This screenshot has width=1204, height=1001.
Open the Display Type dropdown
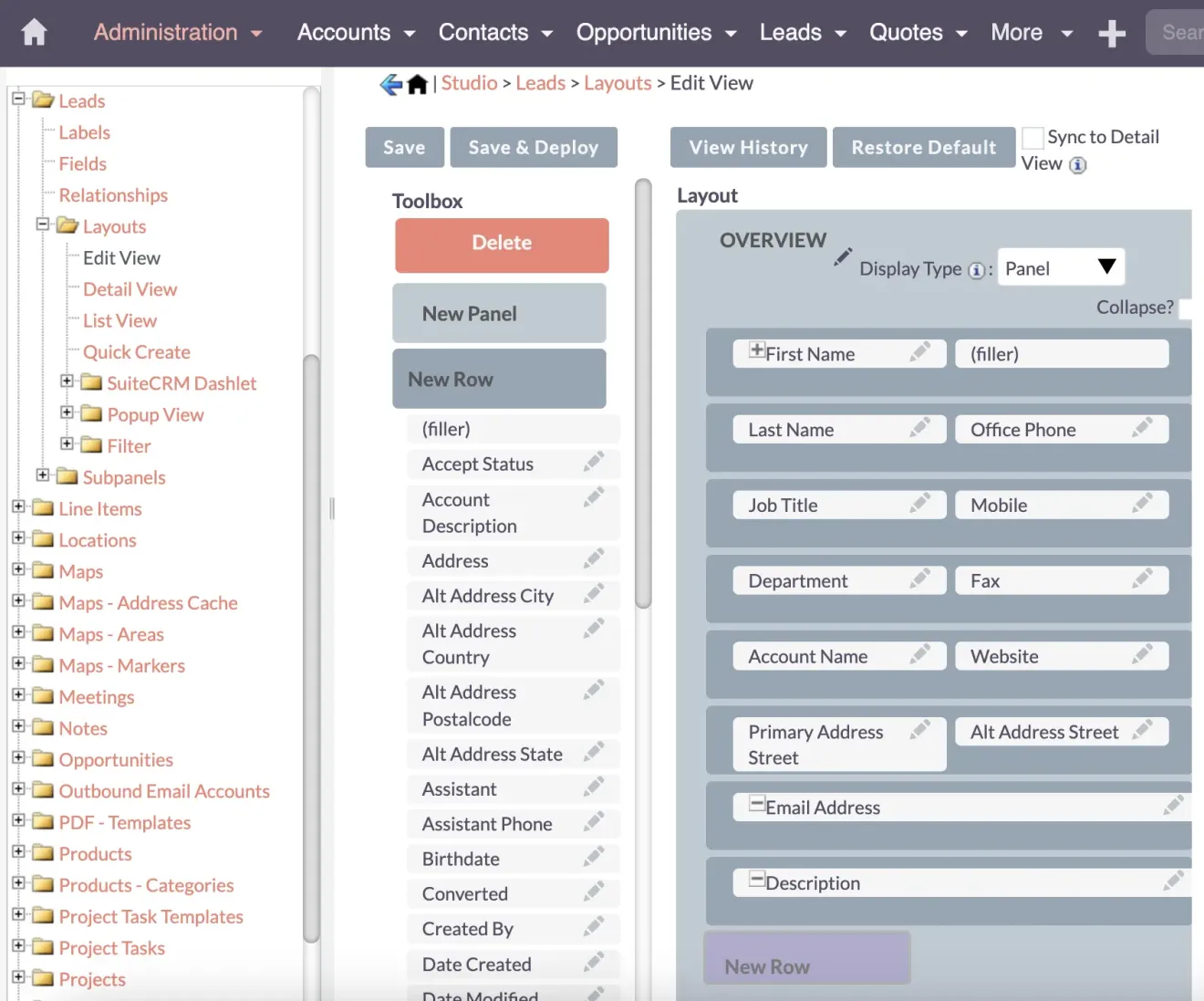coord(1061,266)
